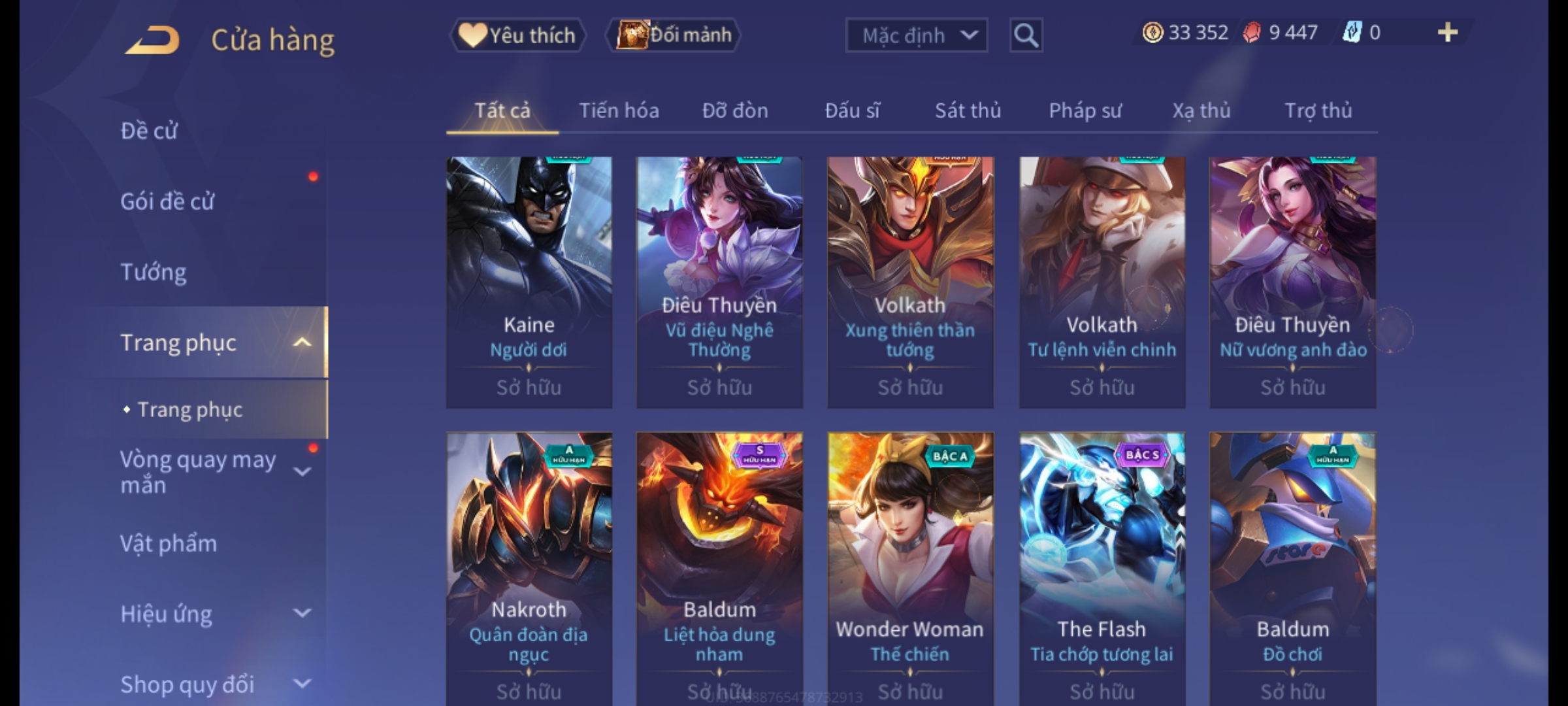Open Gói đề cử in sidebar
The height and width of the screenshot is (706, 1568).
click(x=167, y=201)
